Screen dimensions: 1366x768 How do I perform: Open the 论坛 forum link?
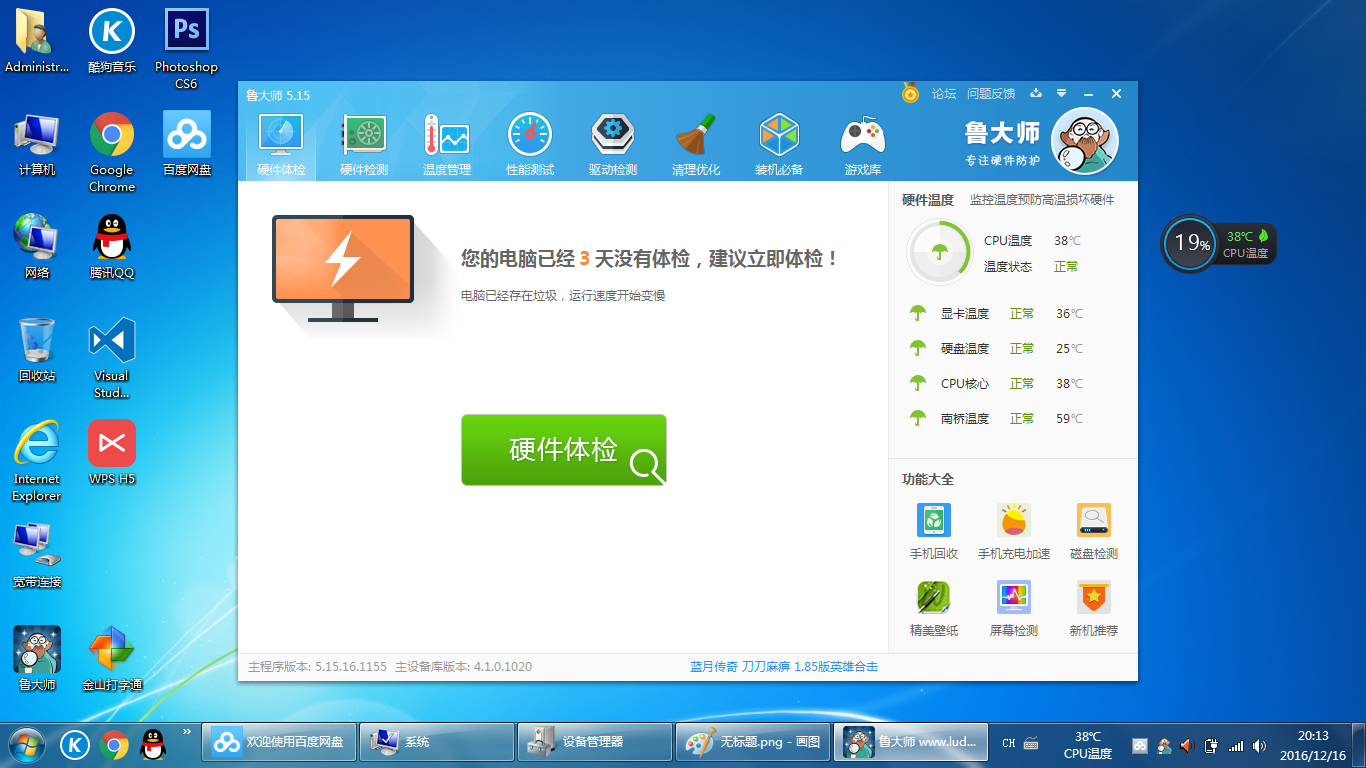tap(944, 94)
